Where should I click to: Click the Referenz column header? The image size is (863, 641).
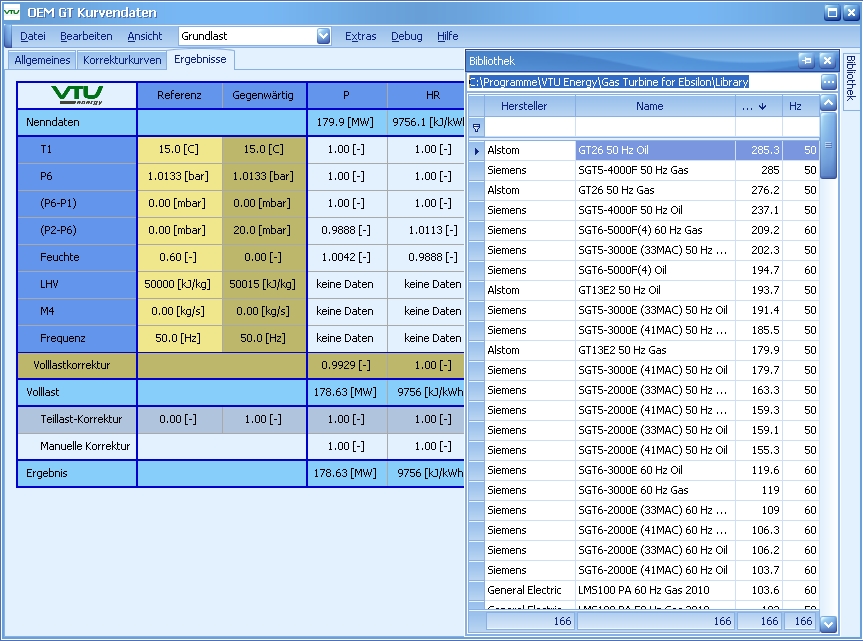click(179, 95)
